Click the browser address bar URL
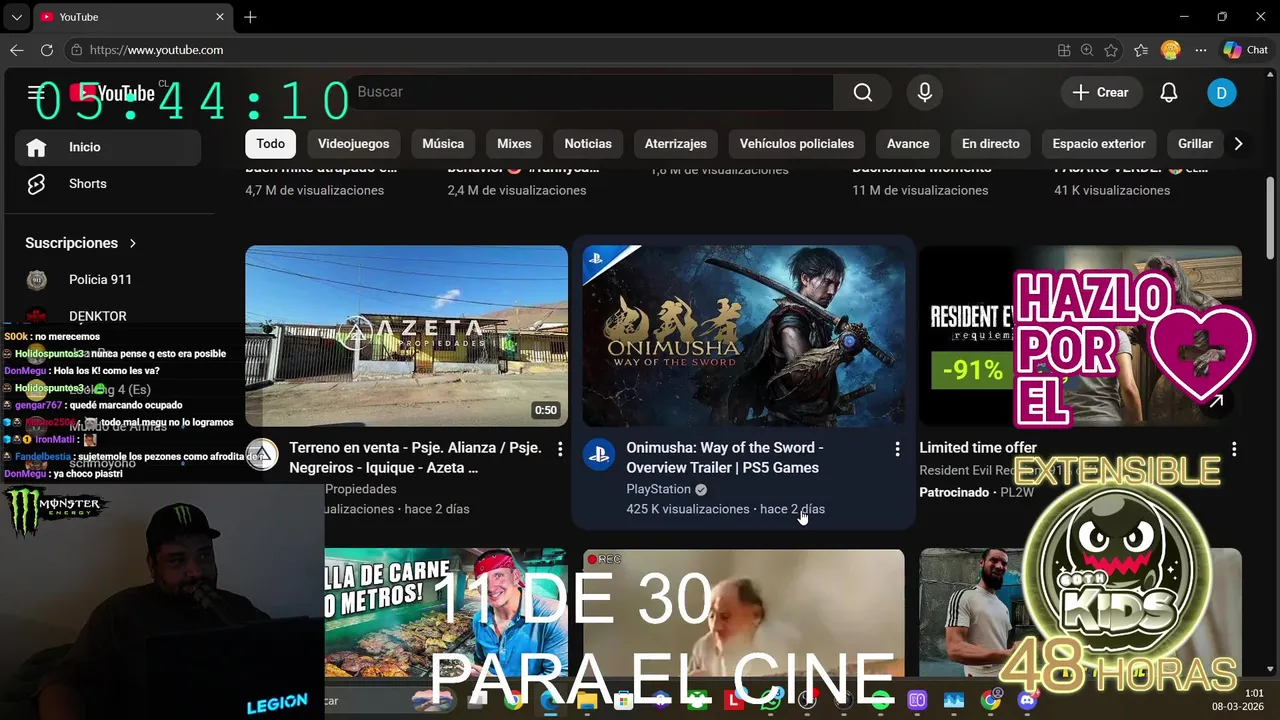 pos(156,50)
